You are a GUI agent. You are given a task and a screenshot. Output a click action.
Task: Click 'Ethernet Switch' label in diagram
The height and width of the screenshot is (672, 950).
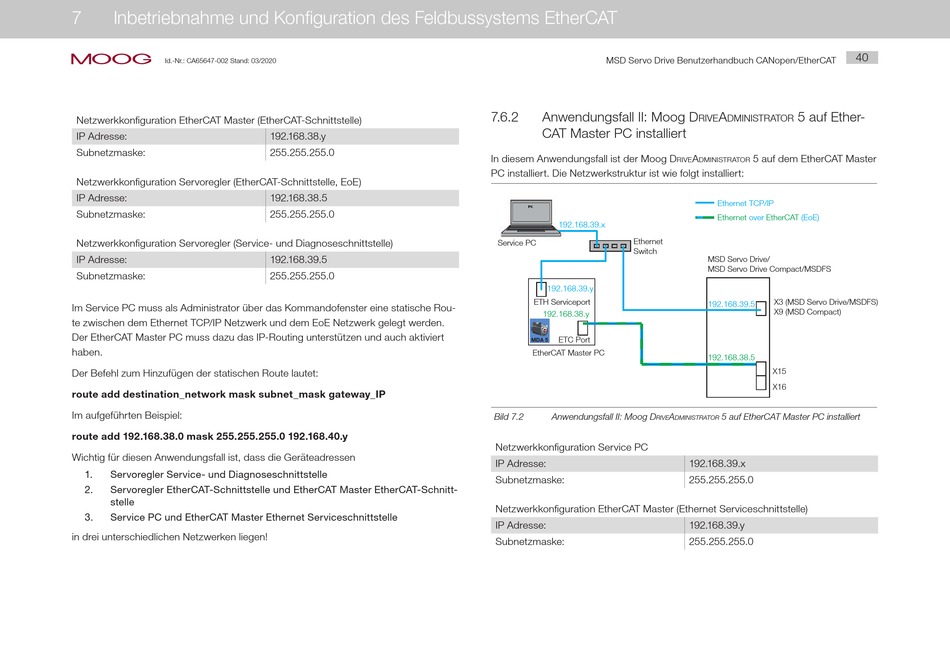(x=648, y=246)
